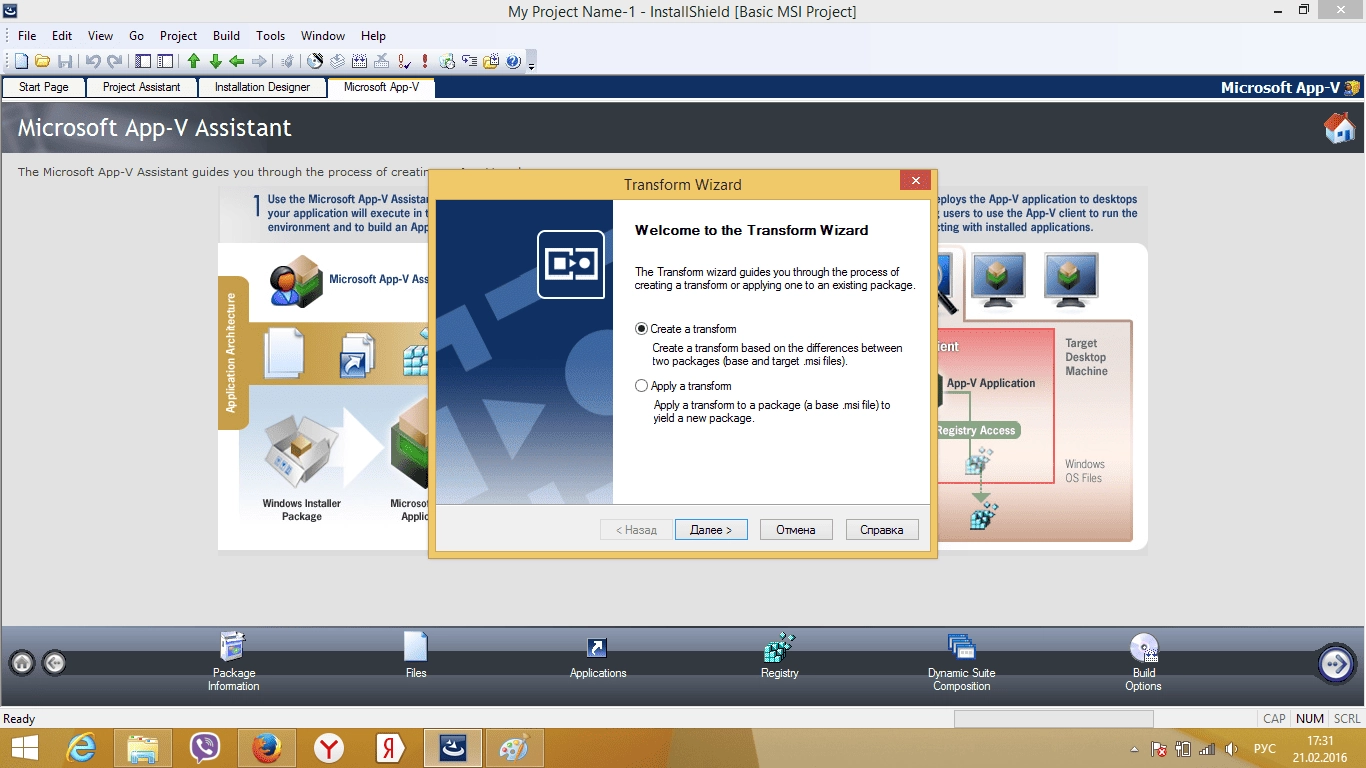The width and height of the screenshot is (1366, 768).
Task: Click the green up arrow toolbar icon
Action: 194,62
